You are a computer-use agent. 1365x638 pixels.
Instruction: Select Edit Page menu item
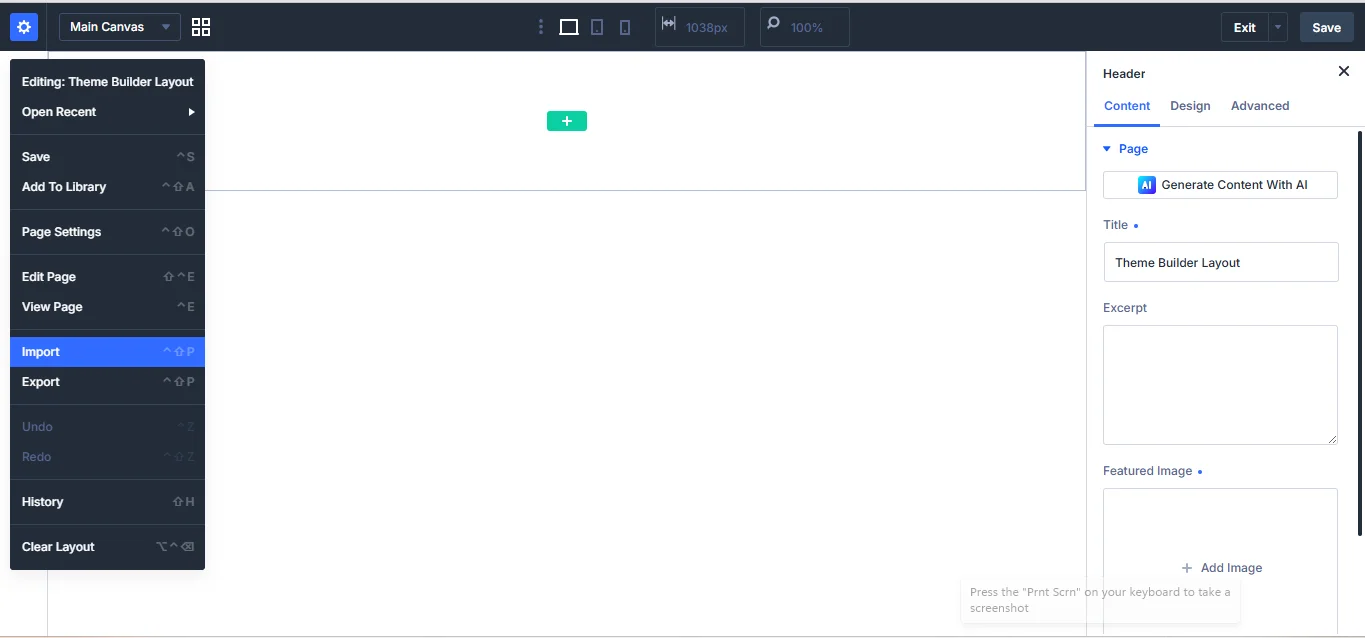(x=108, y=277)
